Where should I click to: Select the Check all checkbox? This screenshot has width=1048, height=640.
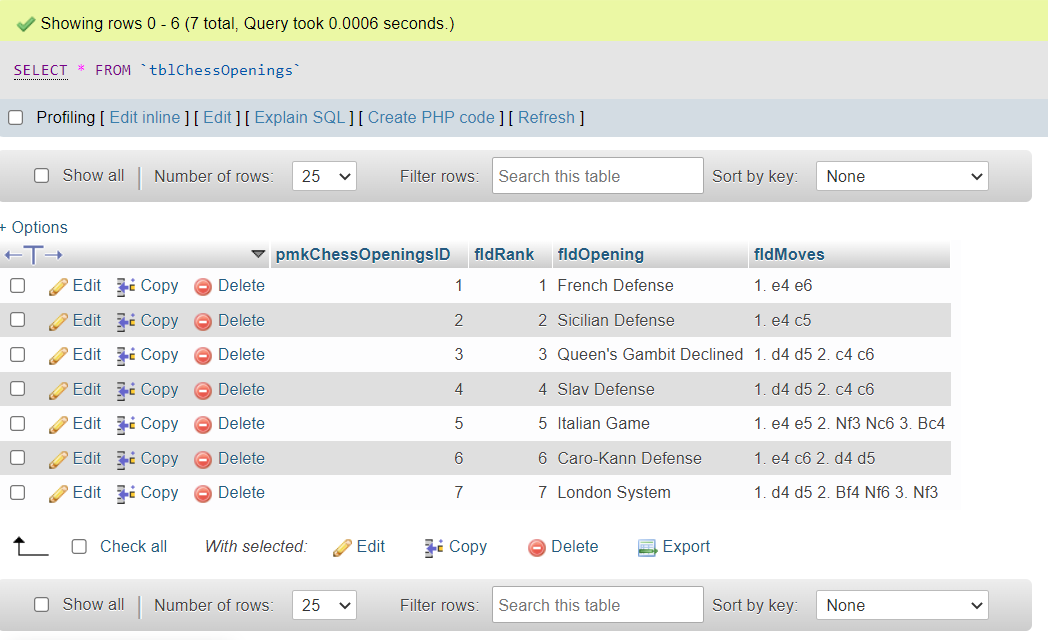(x=80, y=547)
